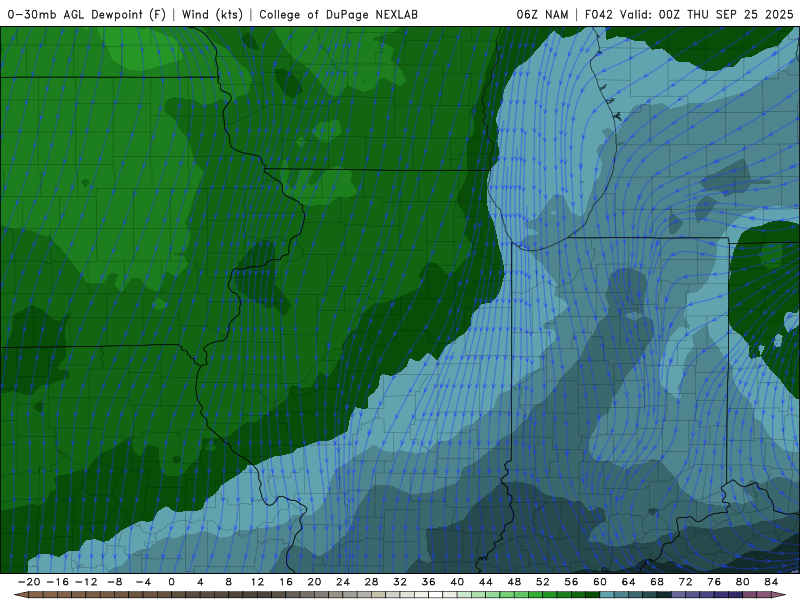Viewport: 800px width, 600px height.
Task: Click the "College of DuPage NEXLAB" credit text
Action: point(338,14)
